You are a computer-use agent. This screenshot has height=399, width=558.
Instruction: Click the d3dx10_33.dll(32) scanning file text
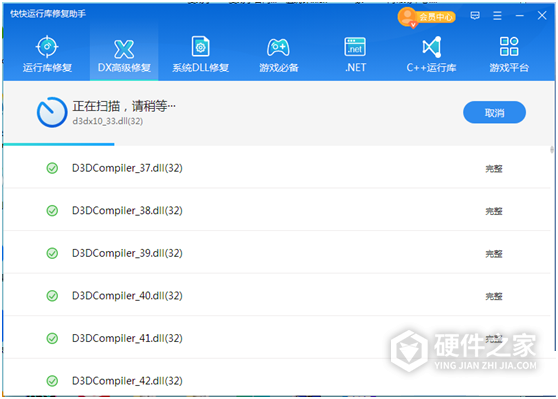click(x=107, y=121)
